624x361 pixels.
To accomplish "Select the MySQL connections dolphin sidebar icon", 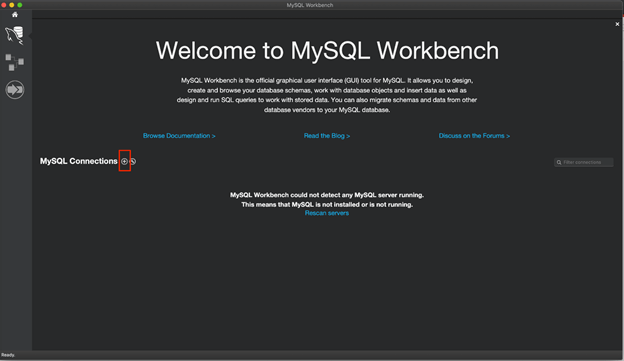I will pos(14,35).
